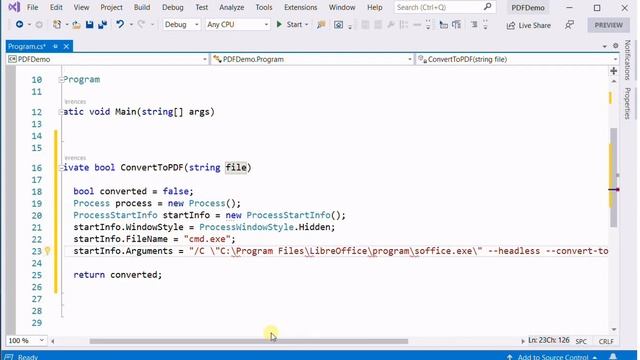Click the notifications bell in status bar

point(613,356)
